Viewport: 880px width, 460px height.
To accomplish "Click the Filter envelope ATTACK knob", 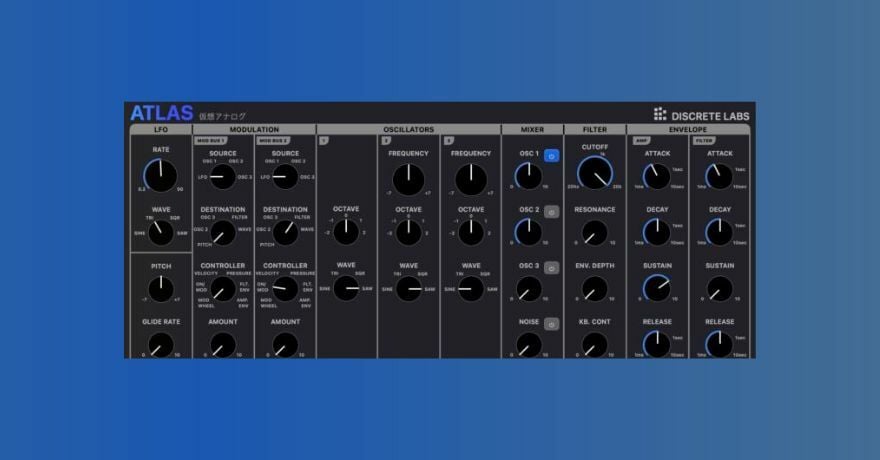I will tap(719, 177).
